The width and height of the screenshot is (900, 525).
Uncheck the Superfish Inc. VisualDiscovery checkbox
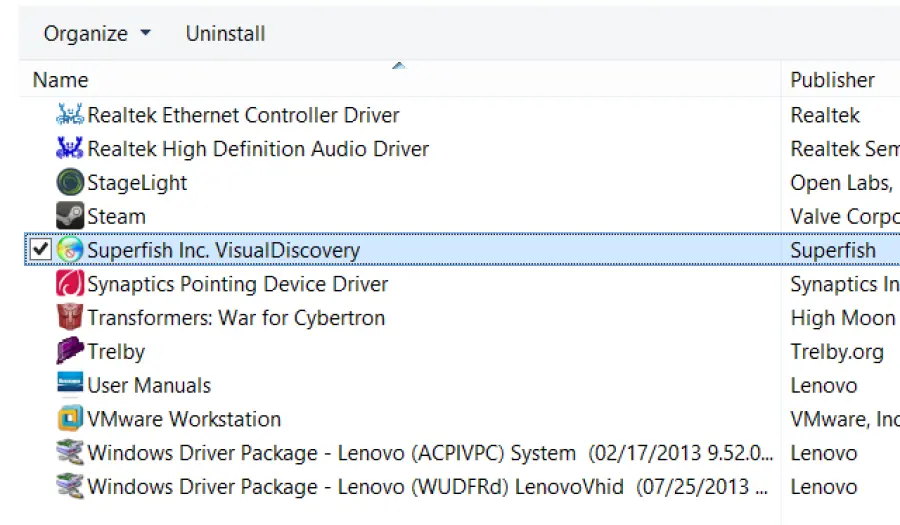pos(41,250)
